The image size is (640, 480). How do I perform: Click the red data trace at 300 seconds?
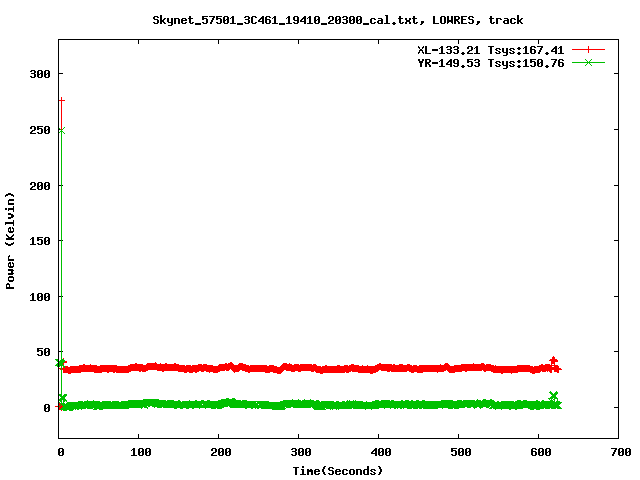point(298,368)
